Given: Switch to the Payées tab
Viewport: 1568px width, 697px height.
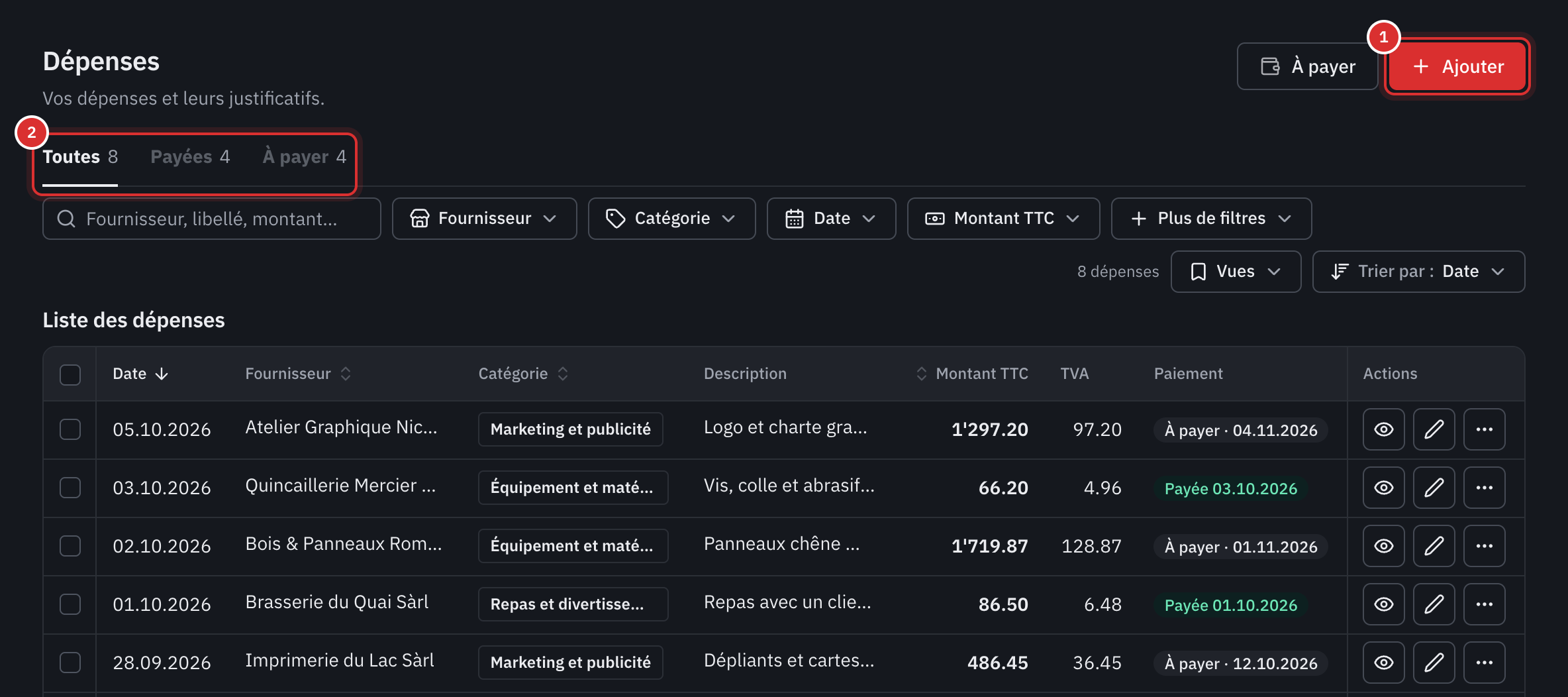Looking at the screenshot, I should 190,157.
